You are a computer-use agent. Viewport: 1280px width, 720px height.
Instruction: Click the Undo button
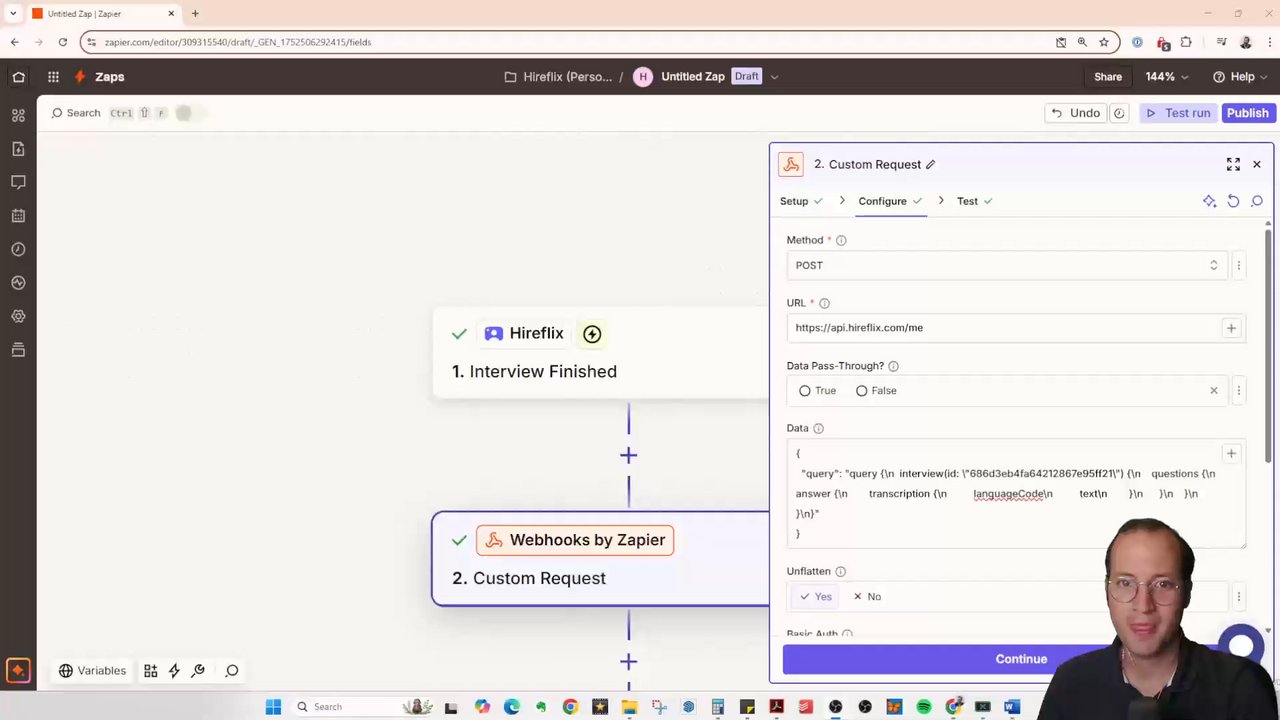[1075, 113]
